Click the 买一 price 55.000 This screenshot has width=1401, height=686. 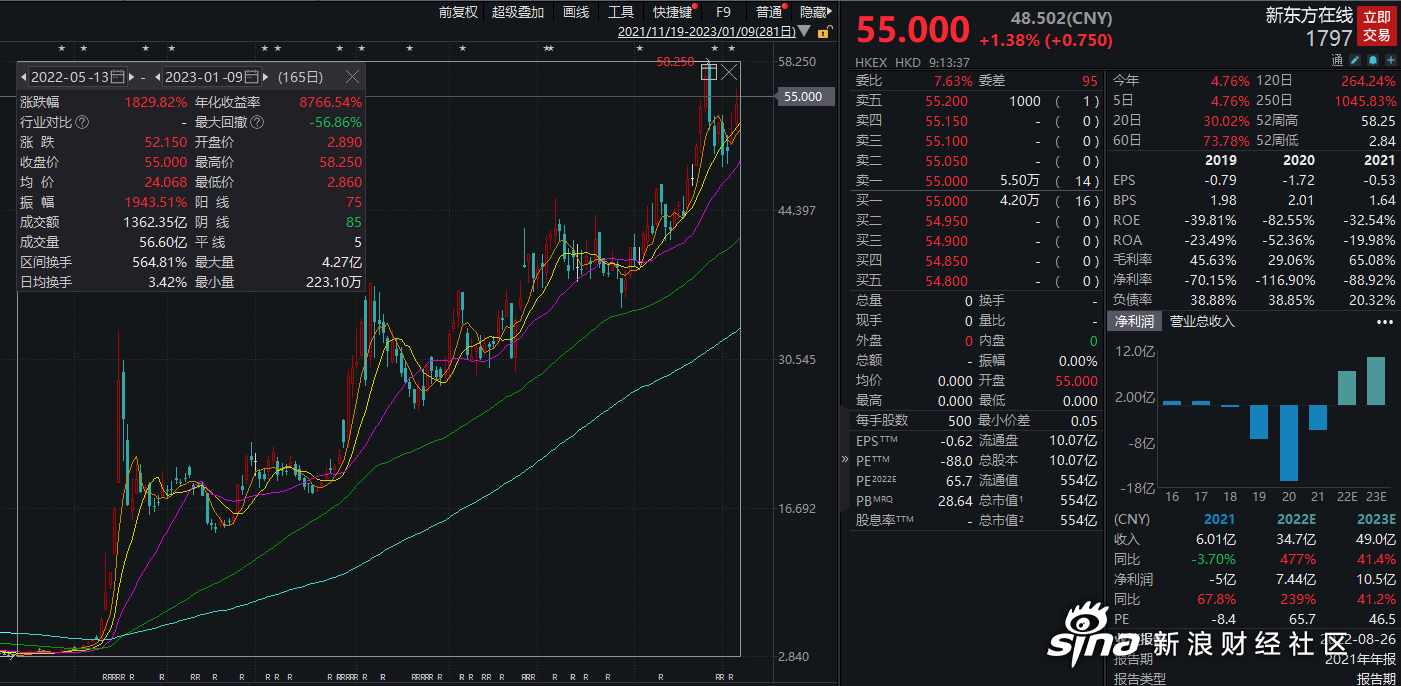point(946,201)
